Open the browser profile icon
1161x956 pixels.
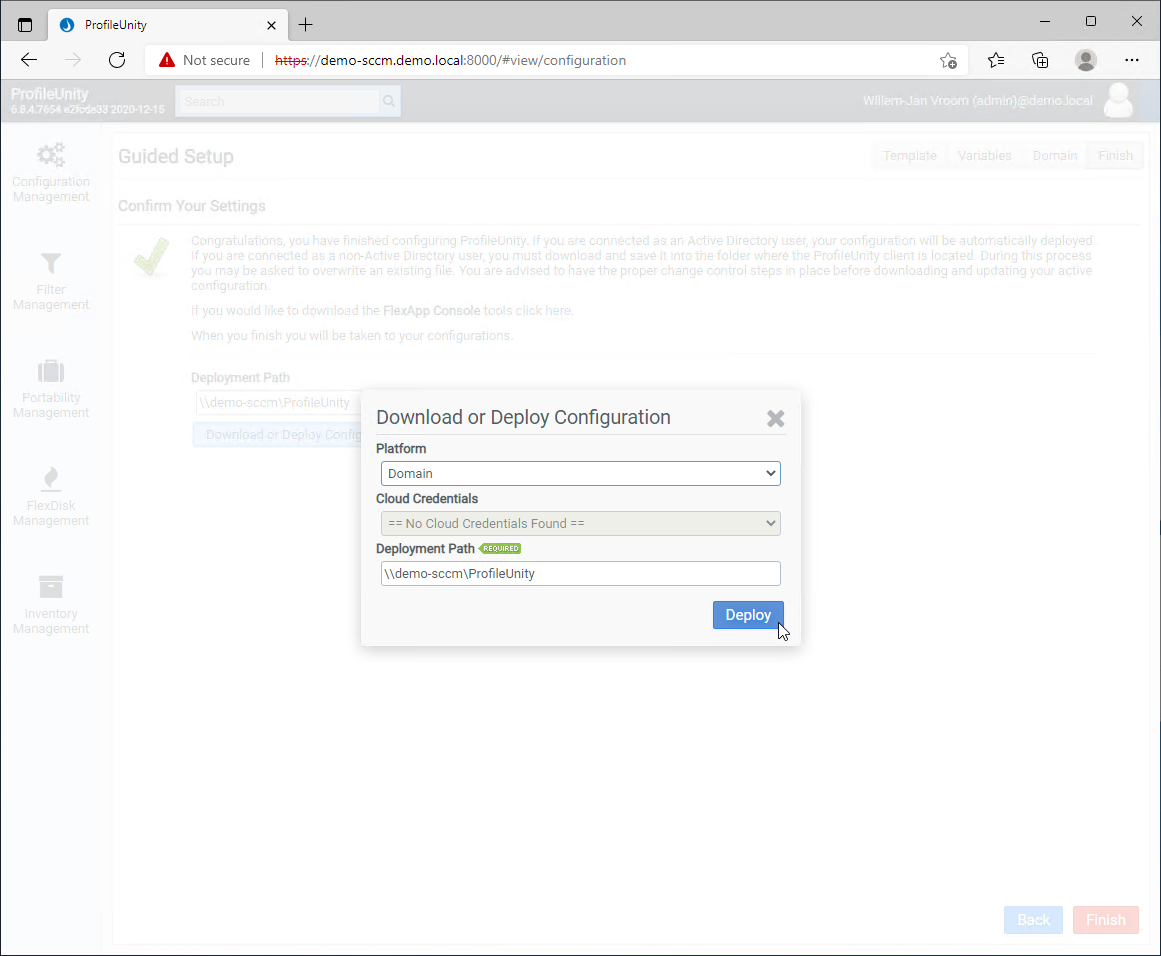pyautogui.click(x=1085, y=60)
